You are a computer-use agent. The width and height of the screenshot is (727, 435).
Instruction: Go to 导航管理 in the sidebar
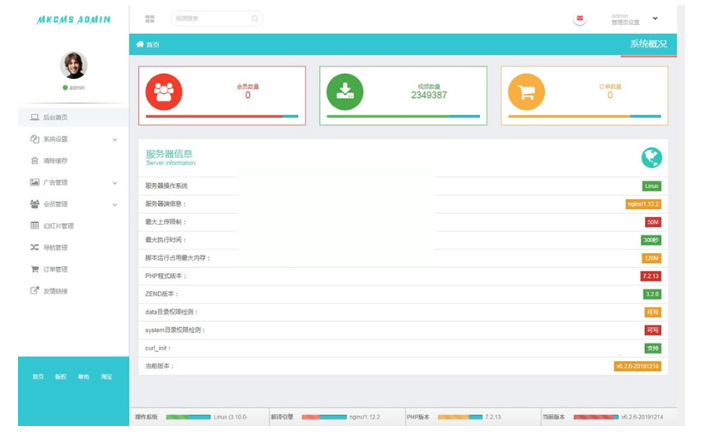tap(55, 248)
